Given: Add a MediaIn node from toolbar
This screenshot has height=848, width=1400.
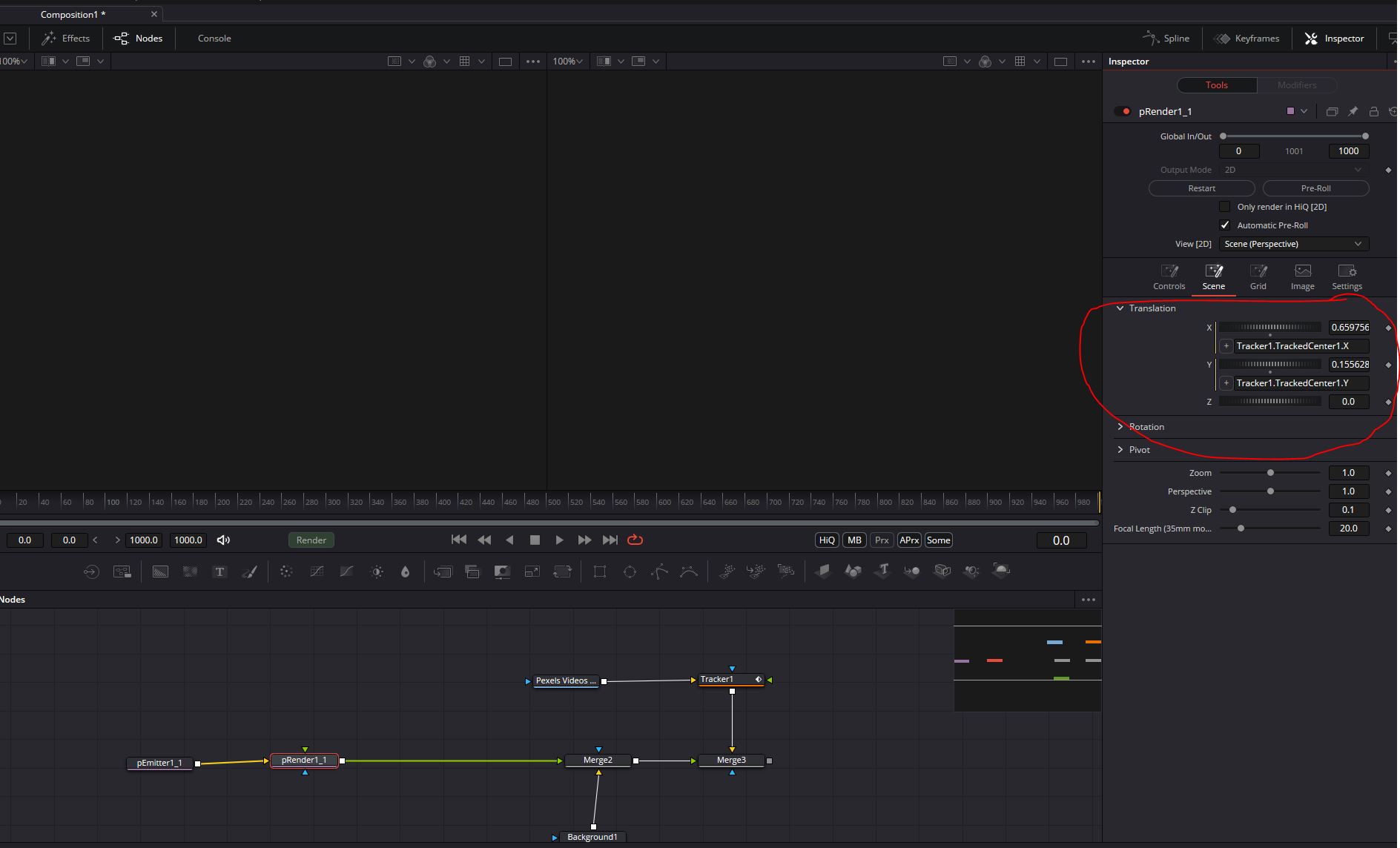Looking at the screenshot, I should [90, 572].
